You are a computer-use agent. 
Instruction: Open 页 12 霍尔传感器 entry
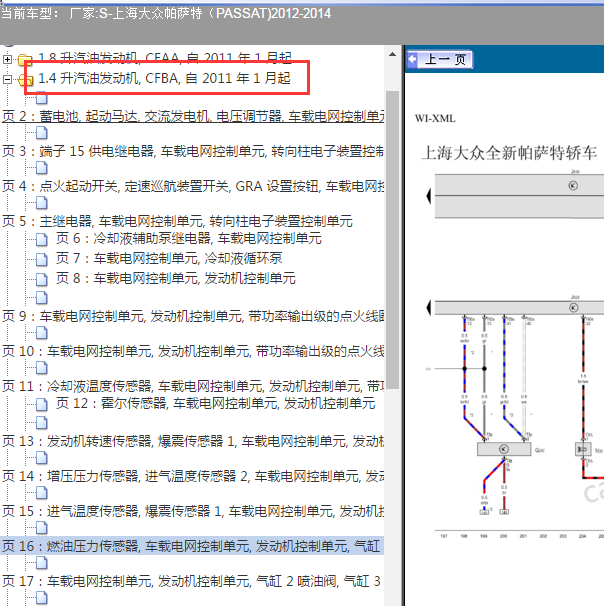tap(216, 403)
